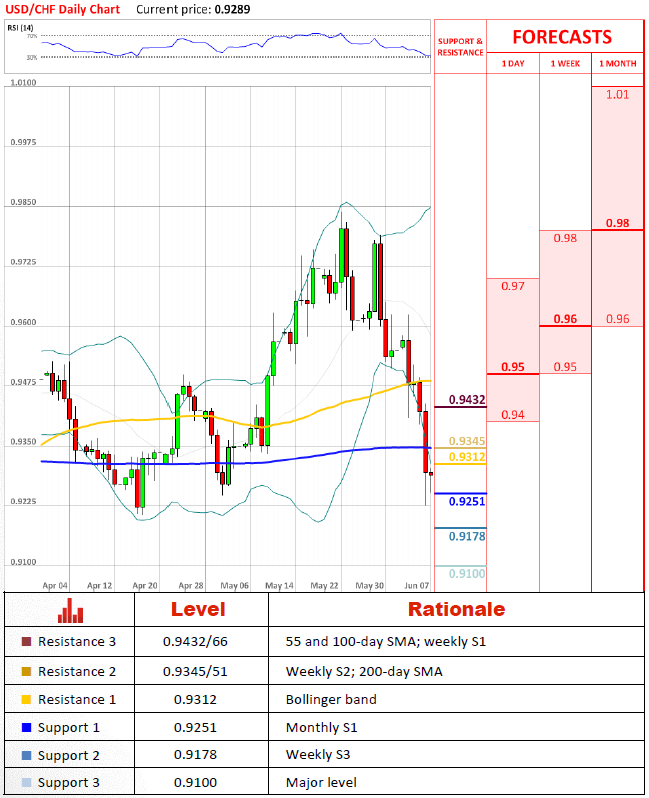The width and height of the screenshot is (649, 798).
Task: Click the May 14 date on the axis
Action: point(278,585)
